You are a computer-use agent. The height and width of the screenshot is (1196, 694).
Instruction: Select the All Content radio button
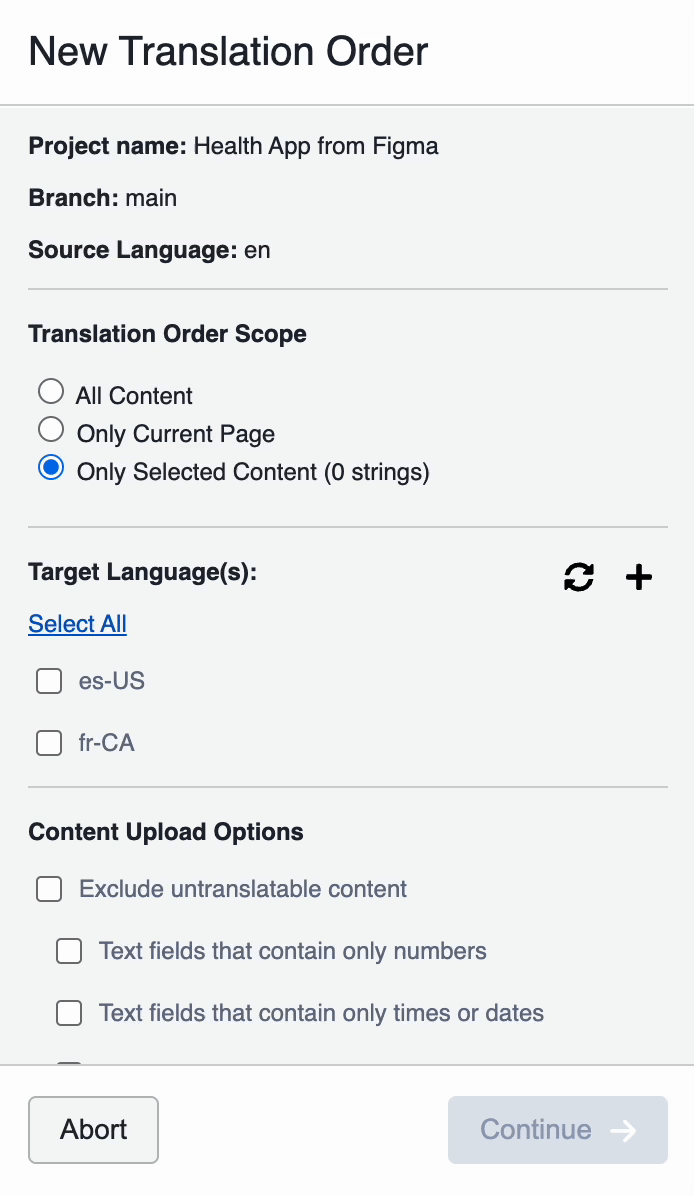[x=51, y=391]
